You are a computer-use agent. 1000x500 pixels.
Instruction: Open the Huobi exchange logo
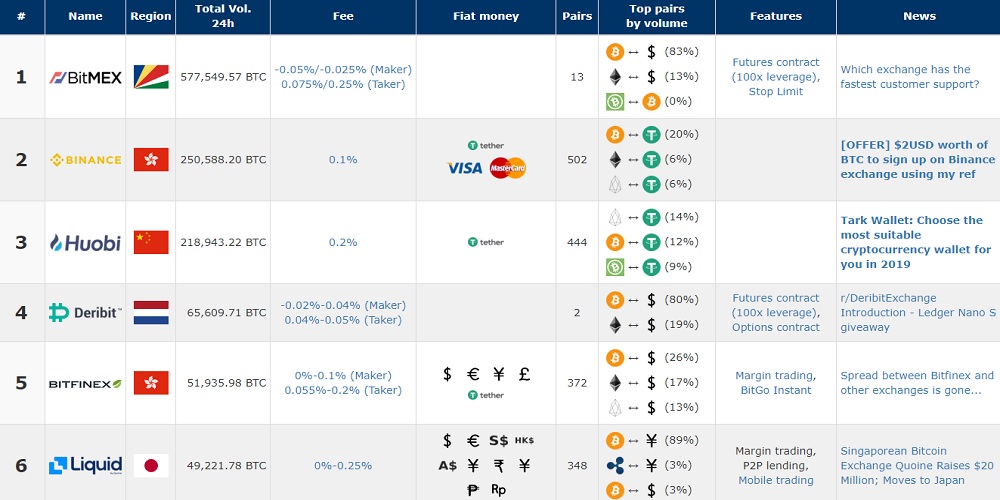pos(85,243)
